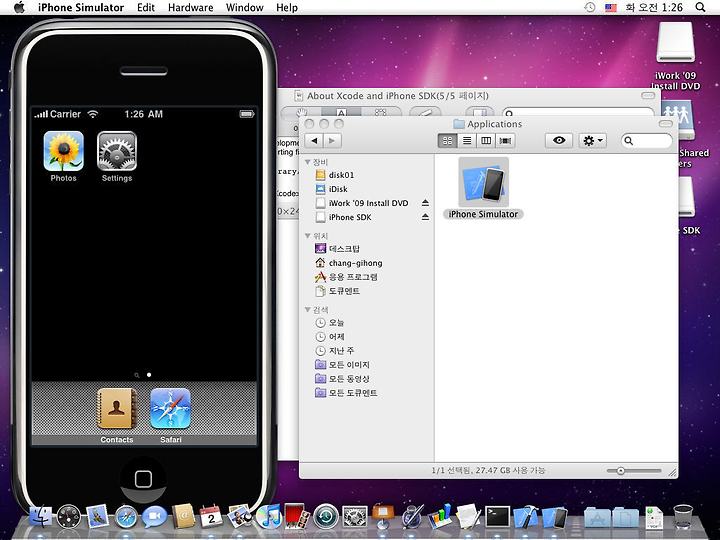Click the menu bar clock
Image resolution: width=720 pixels, height=540 pixels.
654,7
